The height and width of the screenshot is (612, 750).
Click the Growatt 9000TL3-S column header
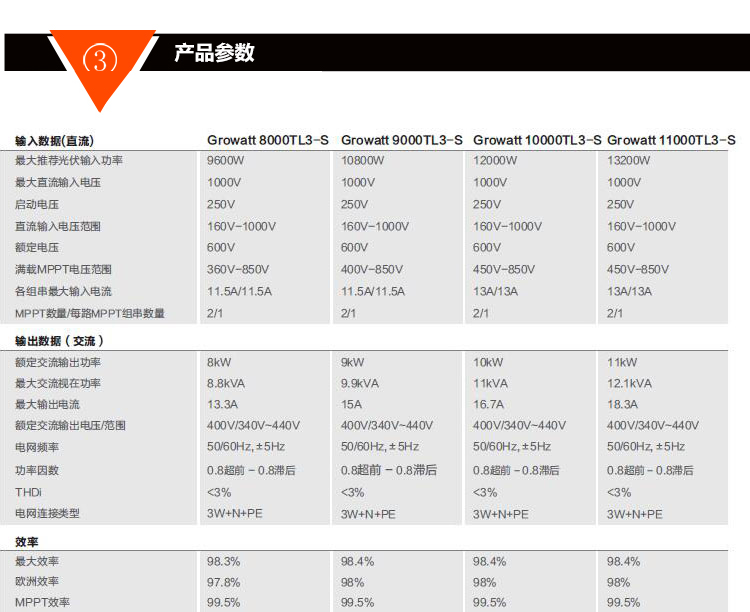point(402,140)
